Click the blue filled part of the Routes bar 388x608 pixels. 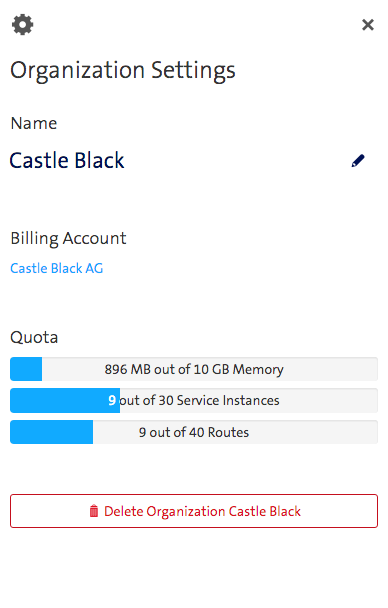coord(52,432)
